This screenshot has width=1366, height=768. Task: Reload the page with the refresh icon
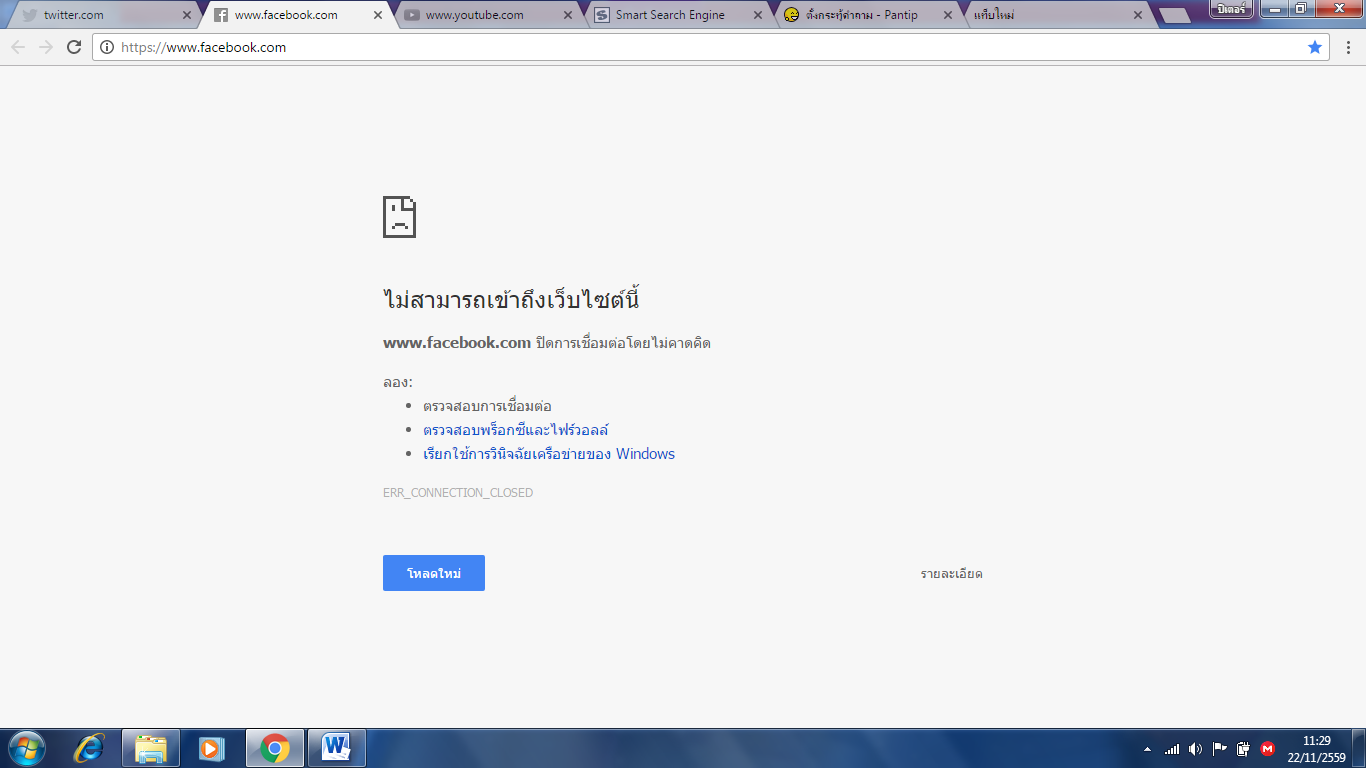(x=74, y=47)
